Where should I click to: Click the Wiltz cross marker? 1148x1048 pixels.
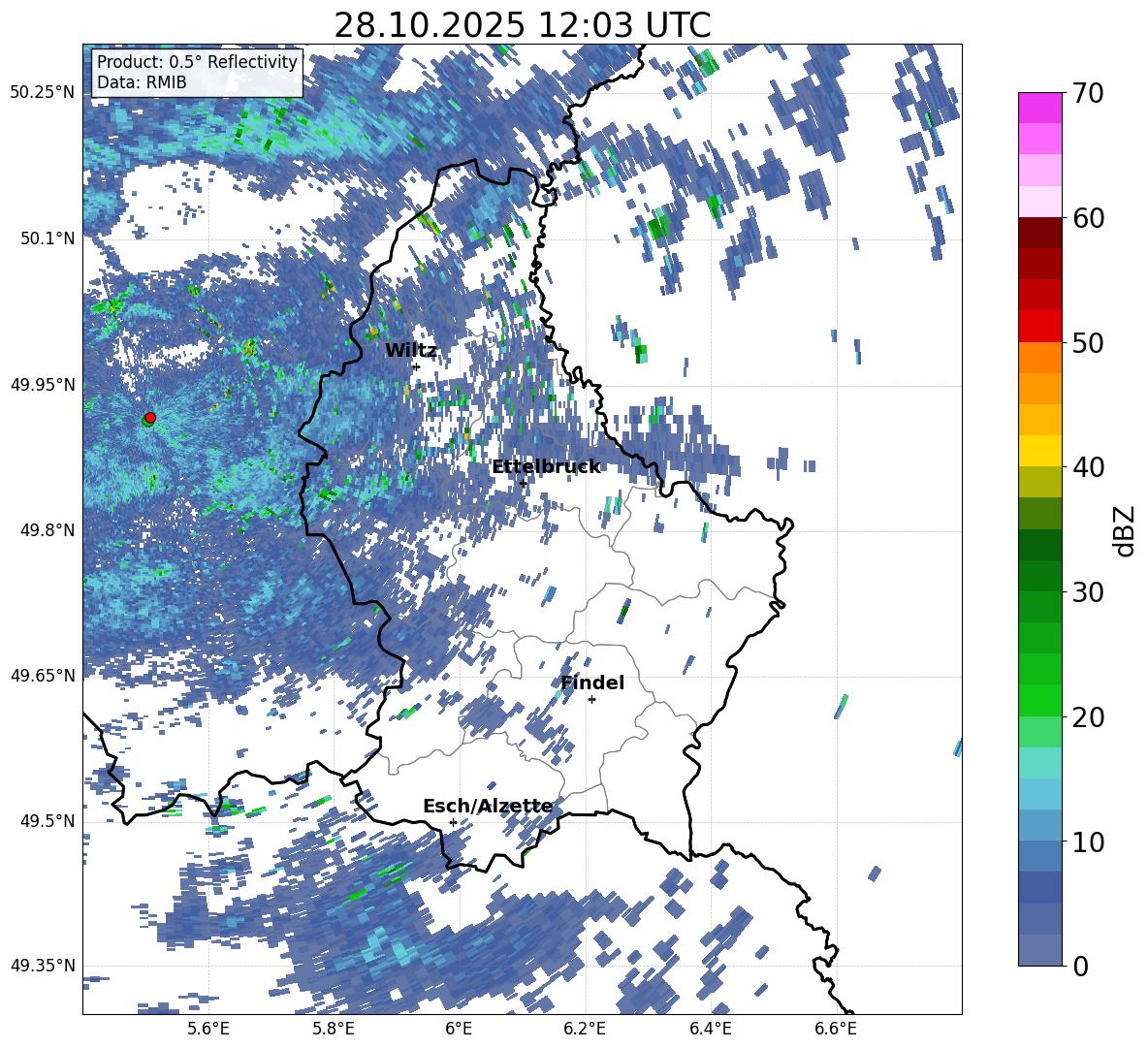point(416,366)
